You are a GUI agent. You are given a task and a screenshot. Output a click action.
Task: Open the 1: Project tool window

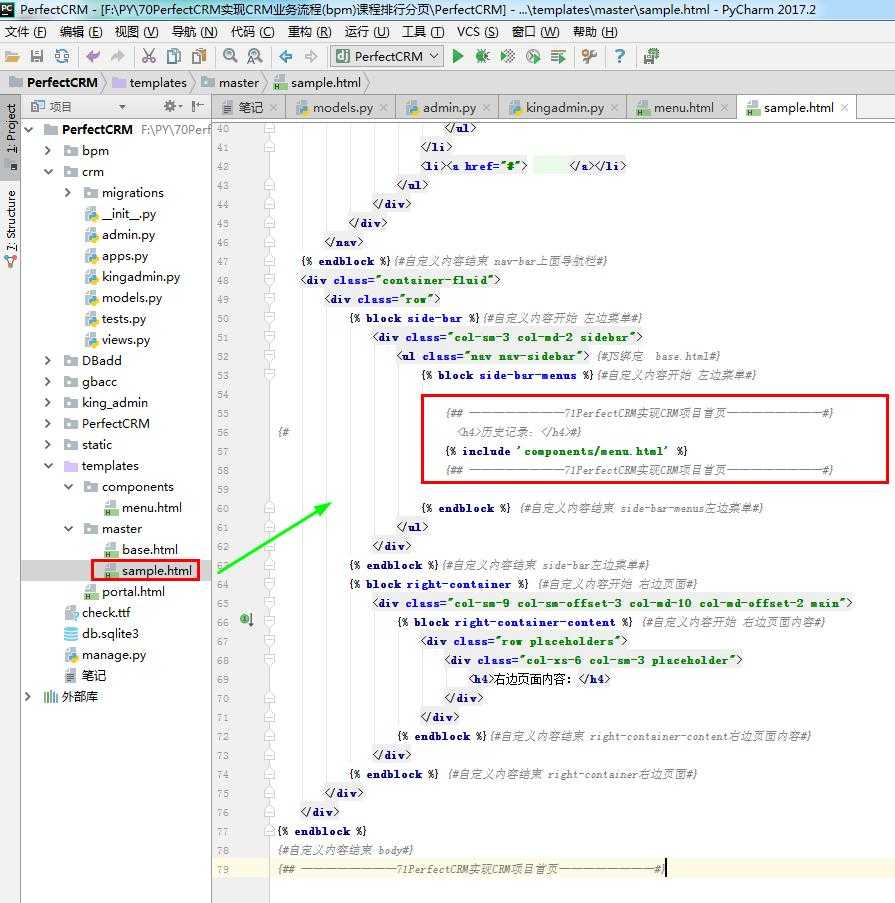10,136
